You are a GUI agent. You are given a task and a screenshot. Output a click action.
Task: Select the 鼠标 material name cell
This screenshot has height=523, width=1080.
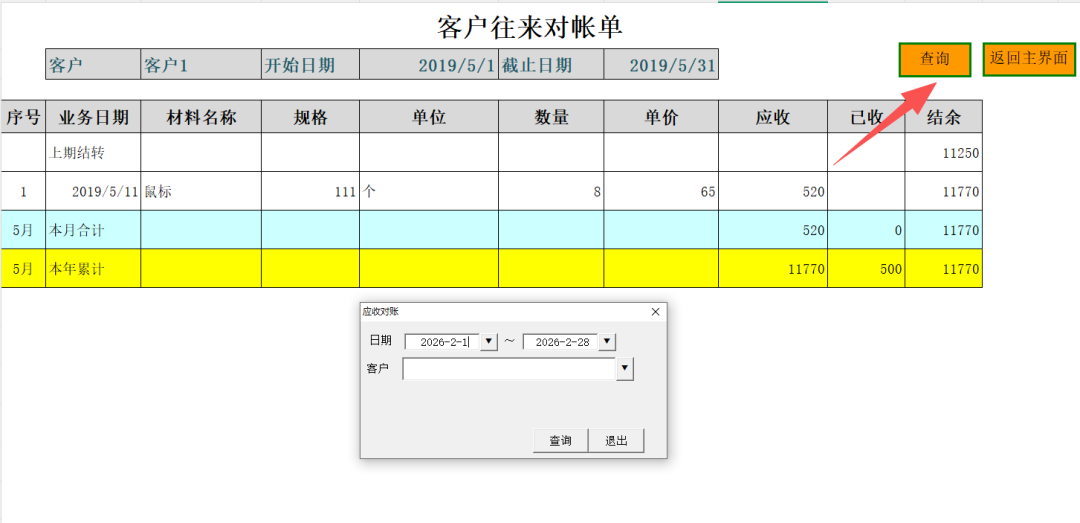pyautogui.click(x=201, y=191)
